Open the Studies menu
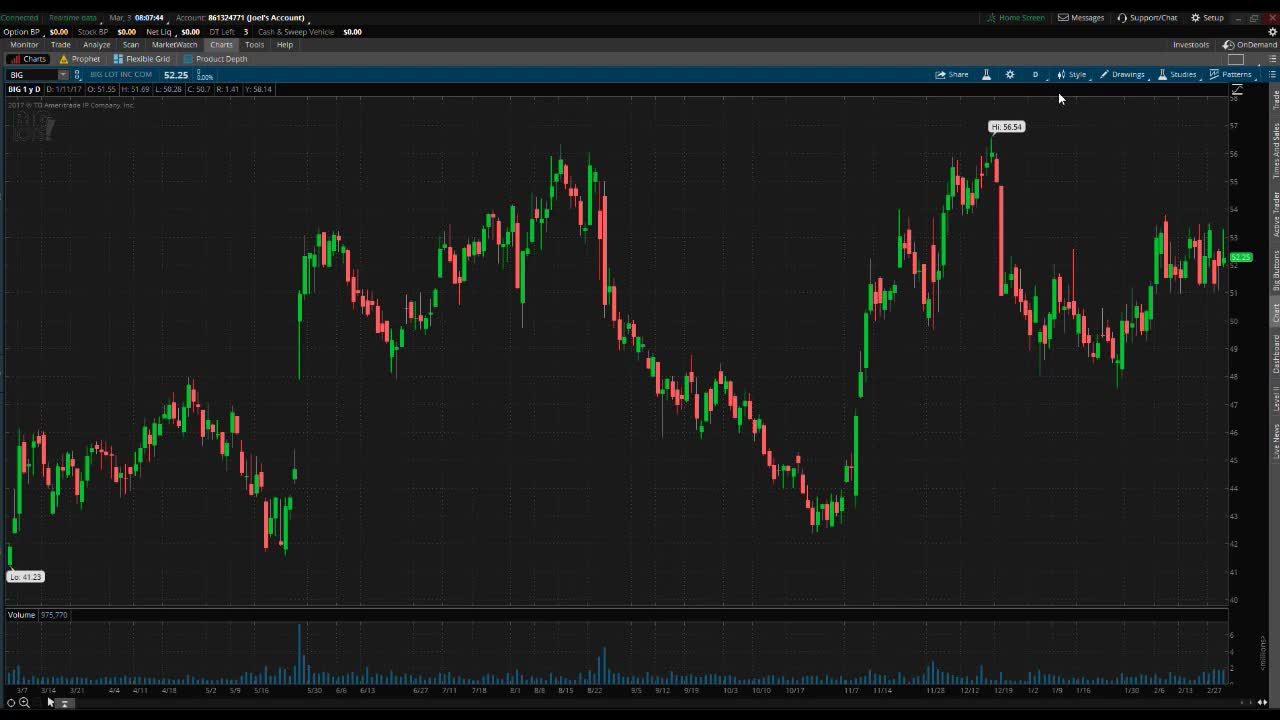This screenshot has width=1280, height=720. (1177, 75)
